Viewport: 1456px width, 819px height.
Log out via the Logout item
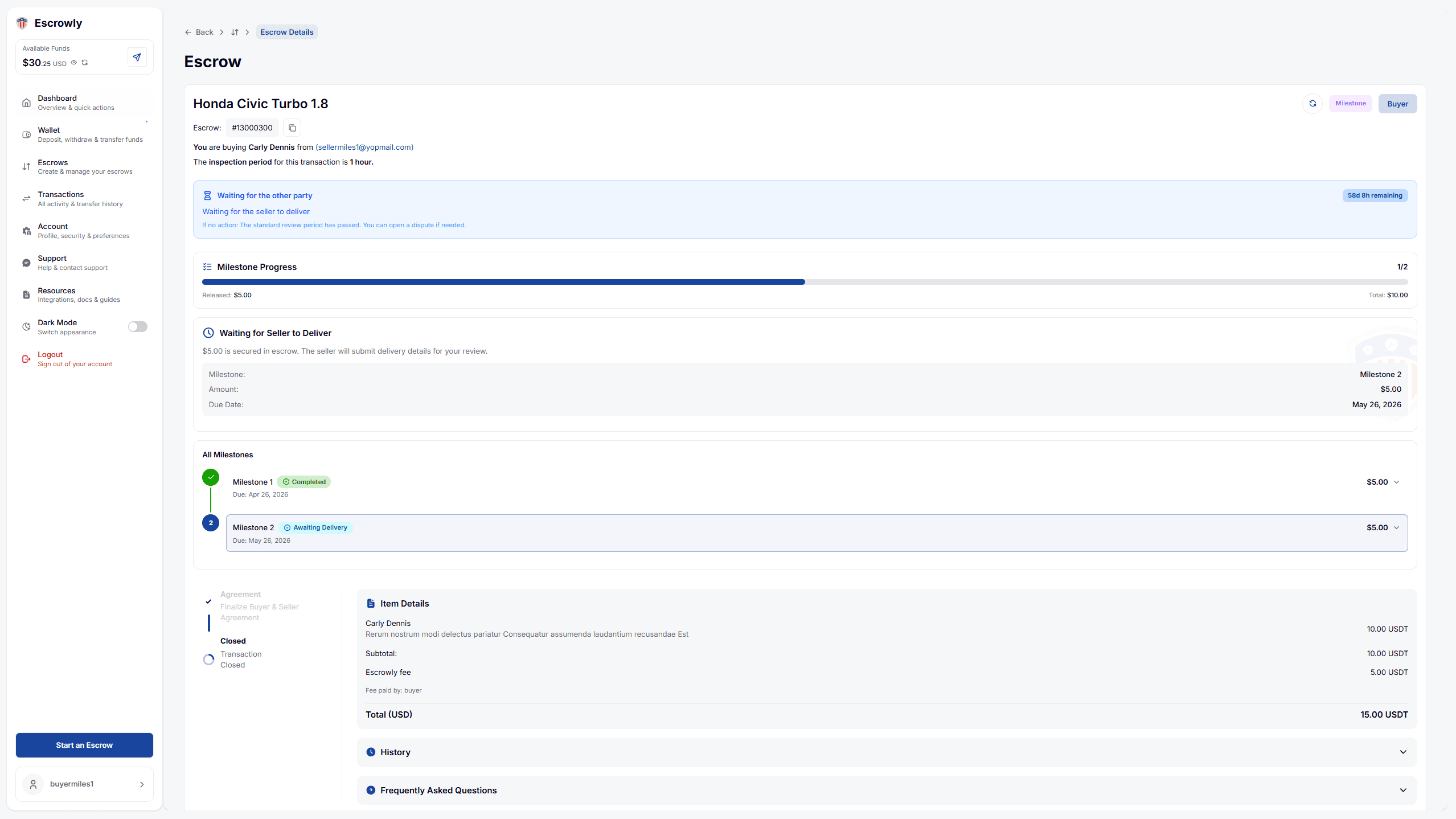pos(84,359)
